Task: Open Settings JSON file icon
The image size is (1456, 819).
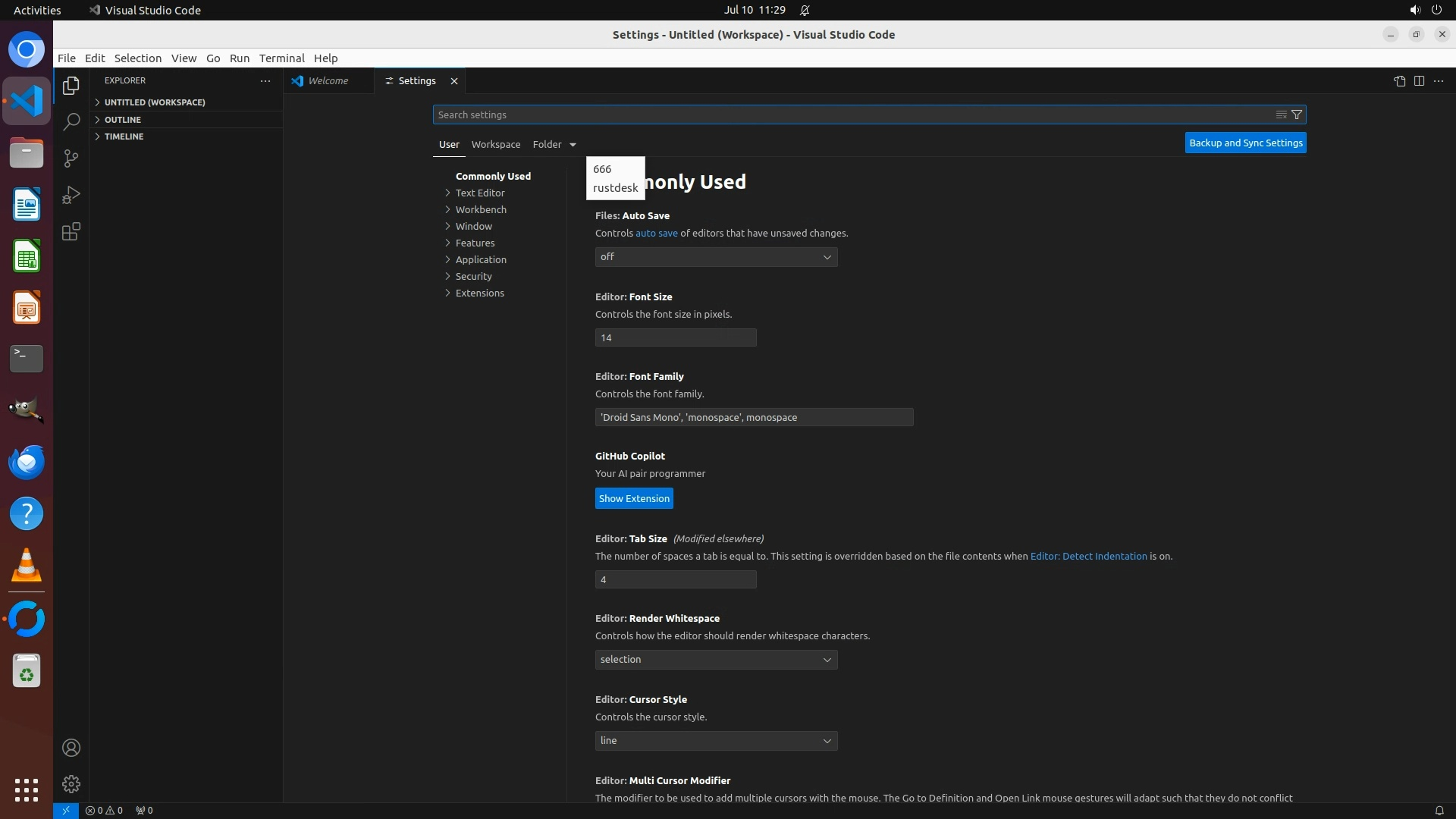Action: 1399,81
